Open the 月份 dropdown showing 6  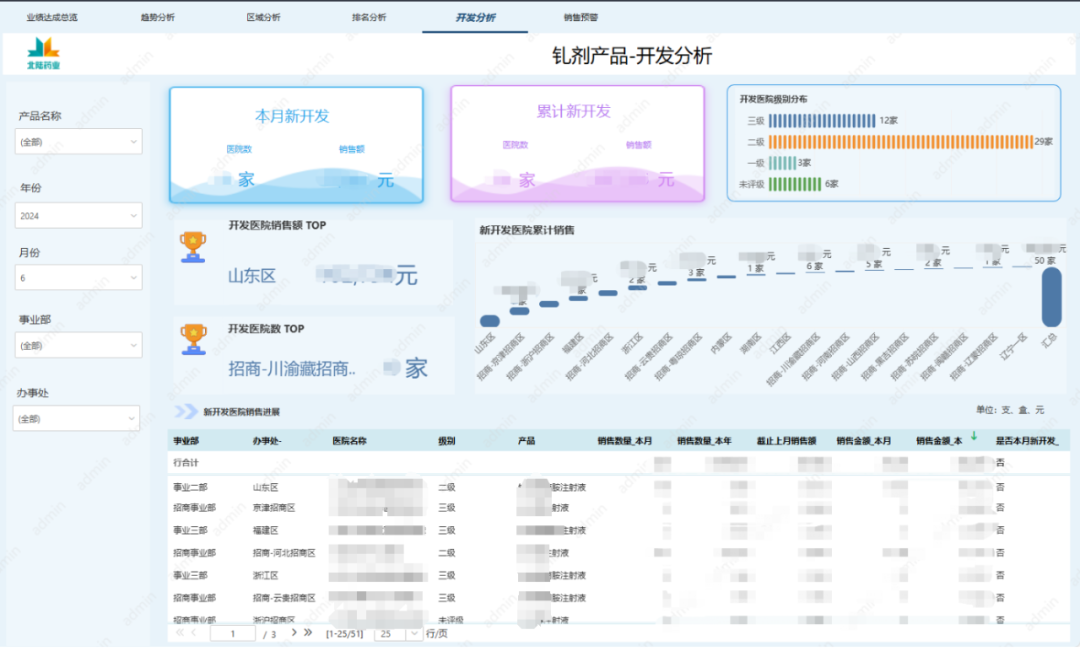point(78,277)
